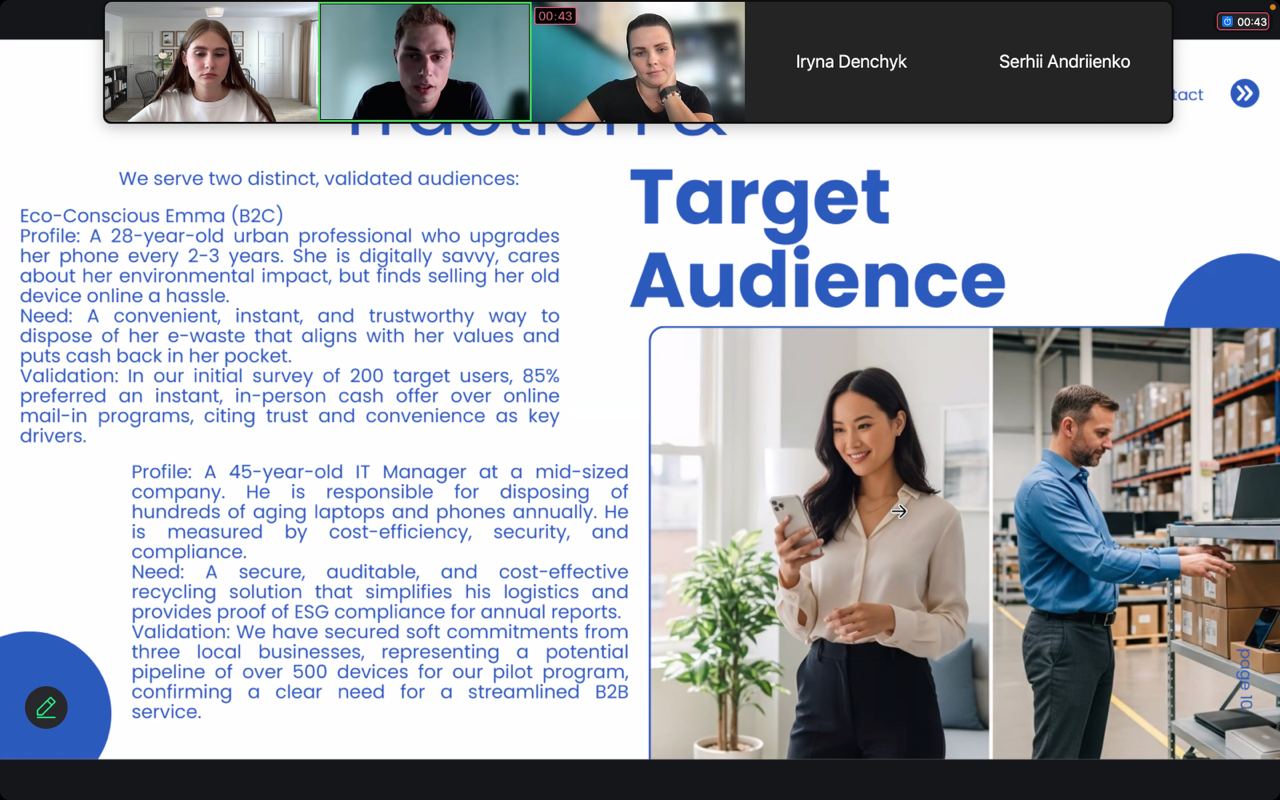Click the red 00:43 badge inside the video strip
This screenshot has width=1280, height=800.
point(555,16)
